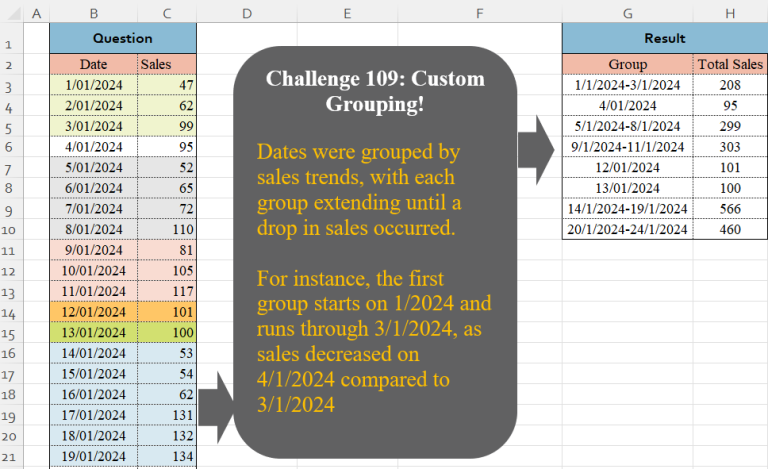Viewport: 768px width, 469px height.
Task: Click the Select All corner triangle
Action: pos(12,13)
